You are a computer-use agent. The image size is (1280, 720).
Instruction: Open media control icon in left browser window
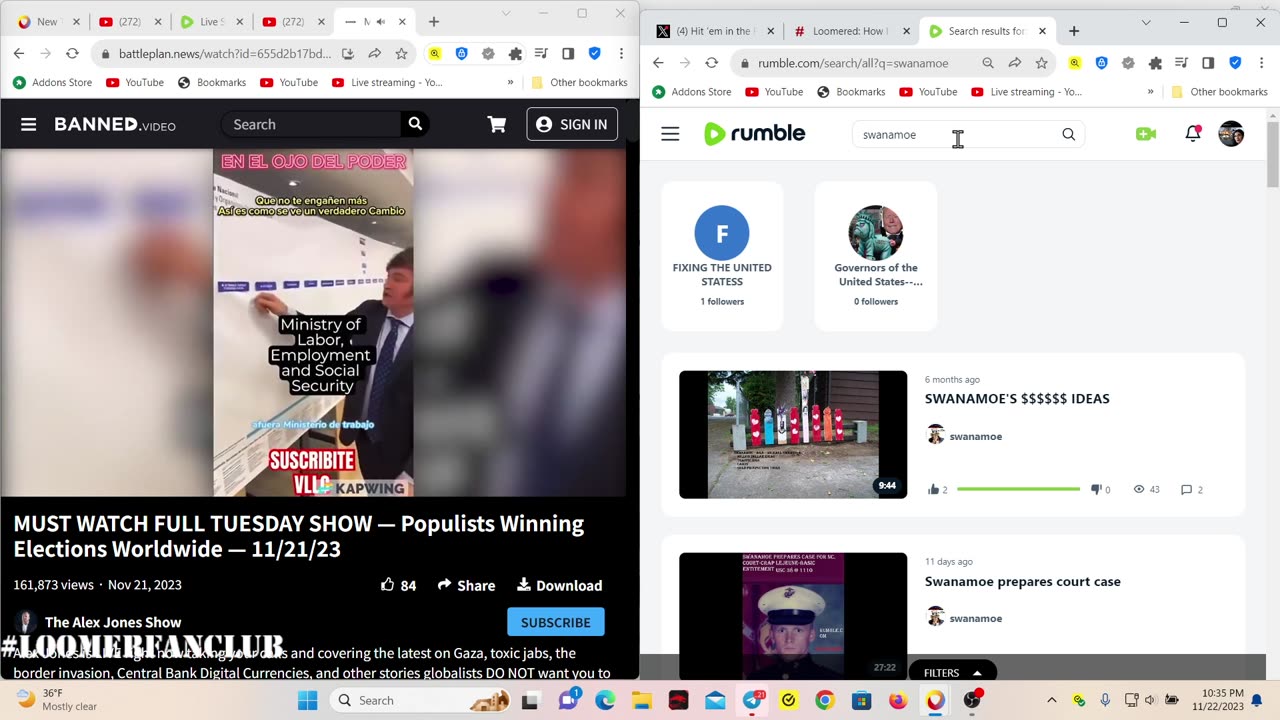541,53
